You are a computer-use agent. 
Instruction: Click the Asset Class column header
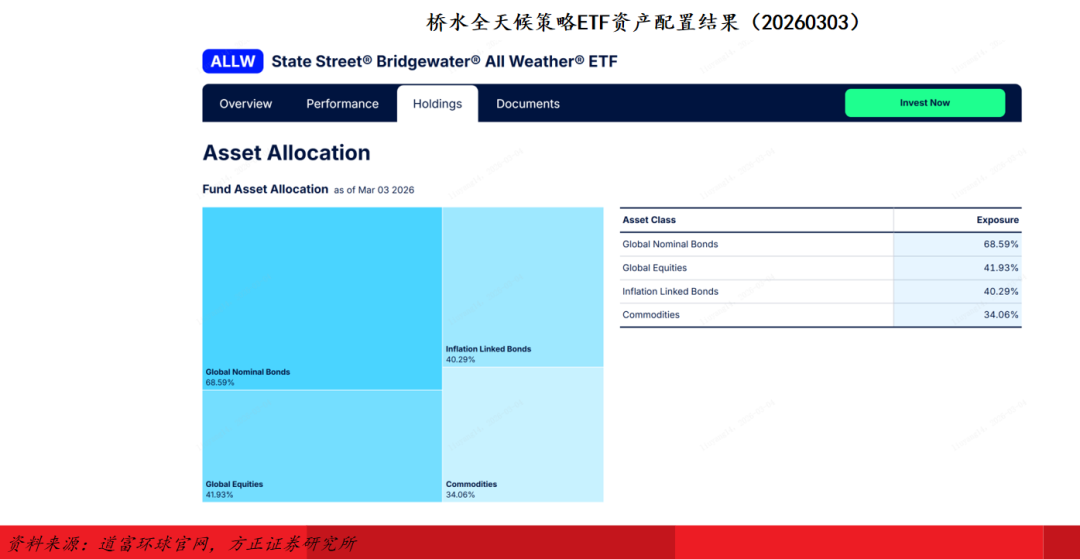[649, 220]
